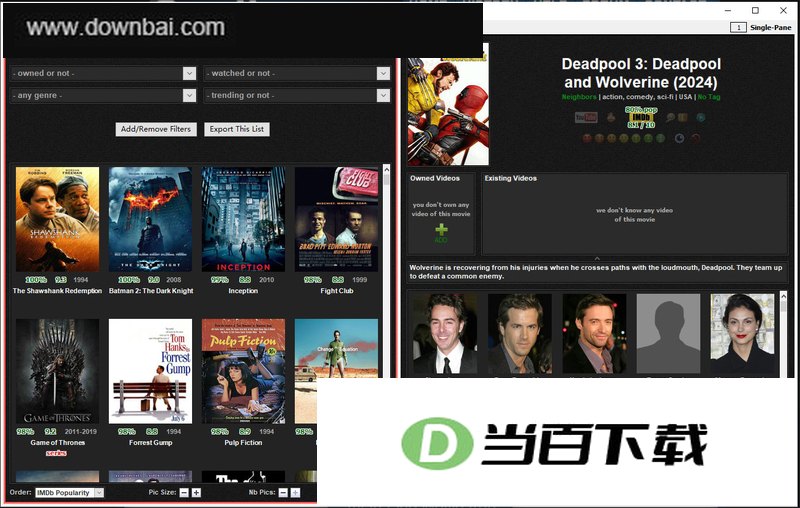Open the 'watched or not' filter dropdown
The image size is (800, 508).
[x=297, y=73]
